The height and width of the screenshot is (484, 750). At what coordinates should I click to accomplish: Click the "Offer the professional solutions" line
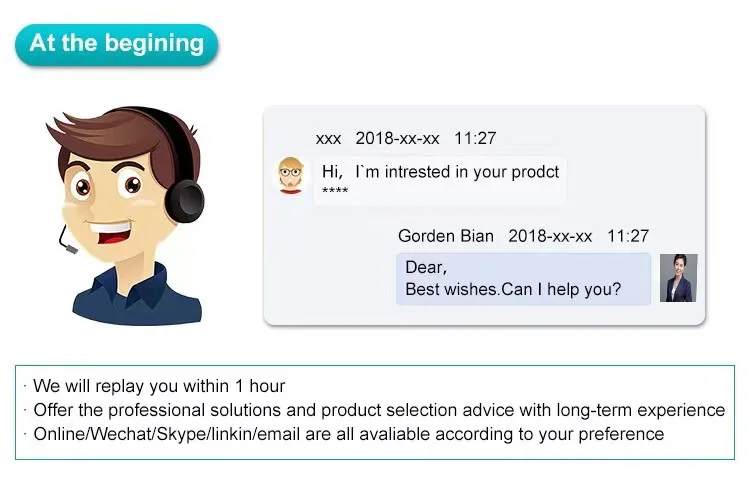tap(379, 410)
